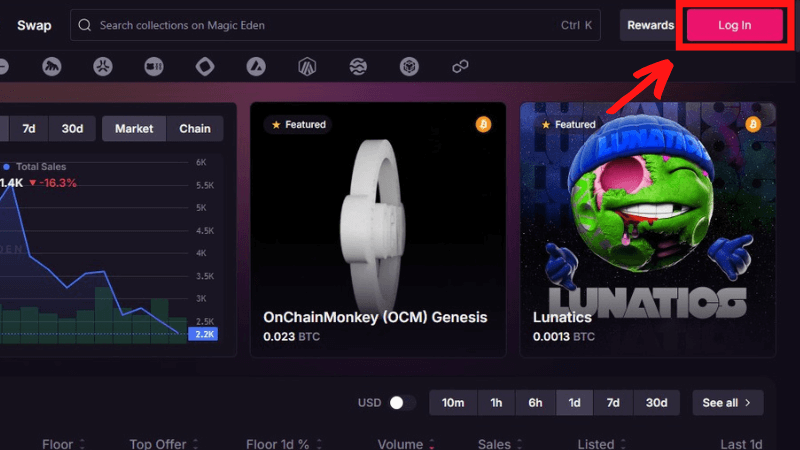Click the -16.3% change value
The height and width of the screenshot is (450, 800).
[53, 183]
